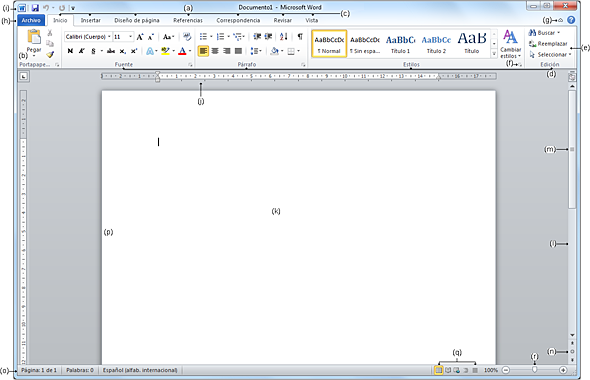
Task: Open the Seleccionar dropdown
Action: point(550,55)
